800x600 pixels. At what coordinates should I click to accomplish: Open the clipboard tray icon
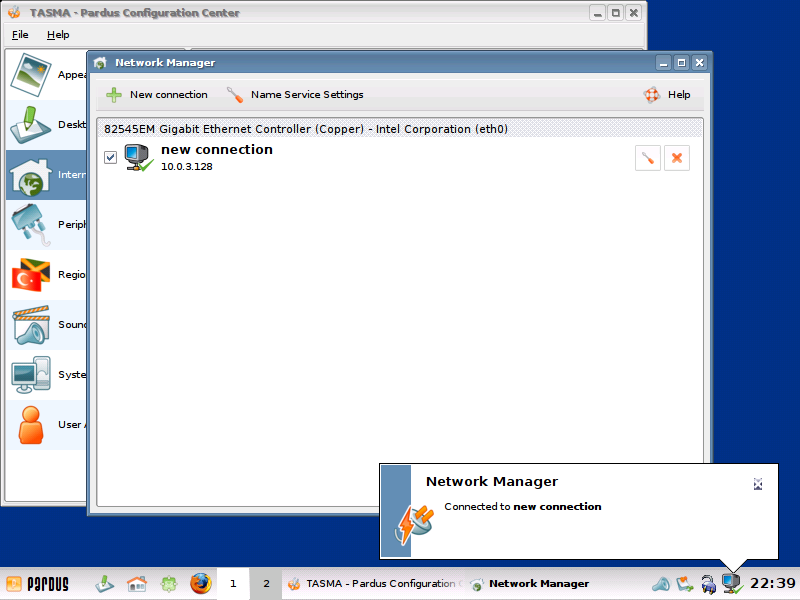pos(685,584)
